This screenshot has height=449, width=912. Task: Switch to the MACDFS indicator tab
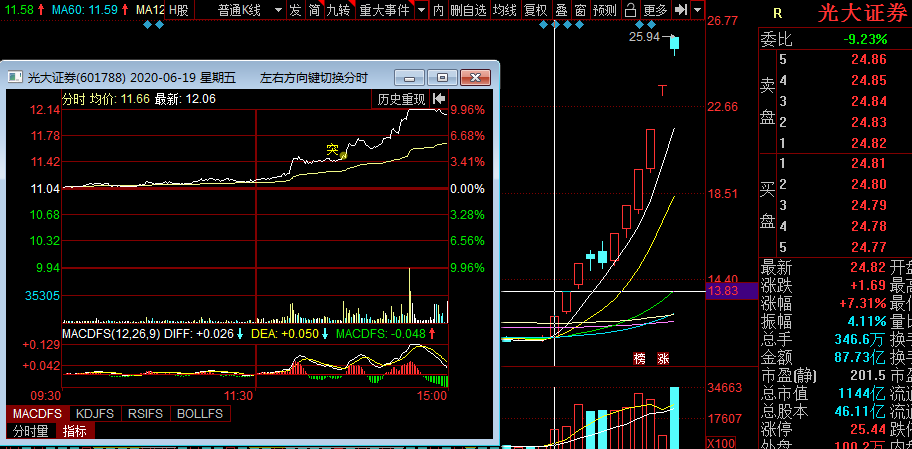click(x=38, y=414)
